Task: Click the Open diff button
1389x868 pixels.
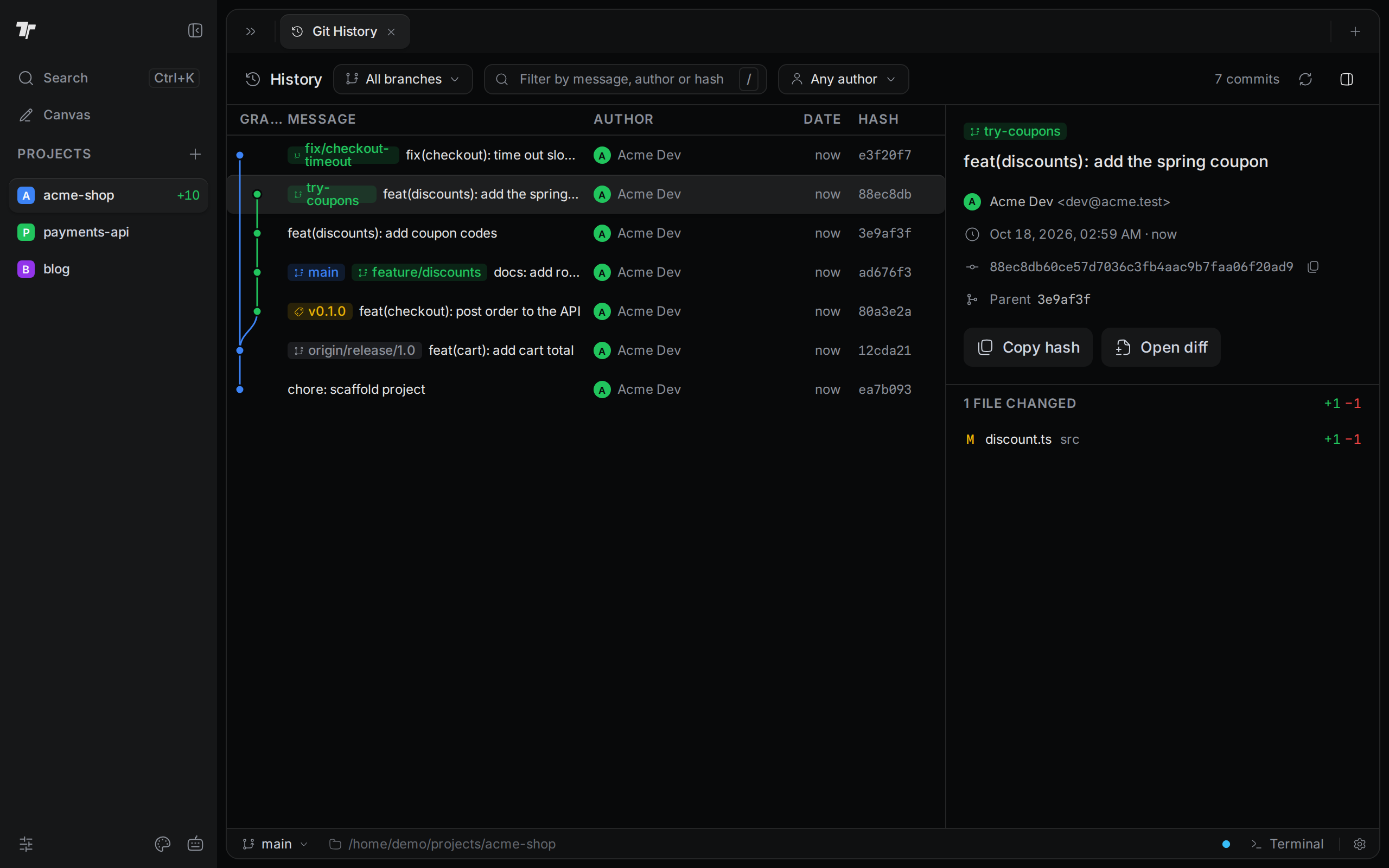Action: click(1161, 347)
